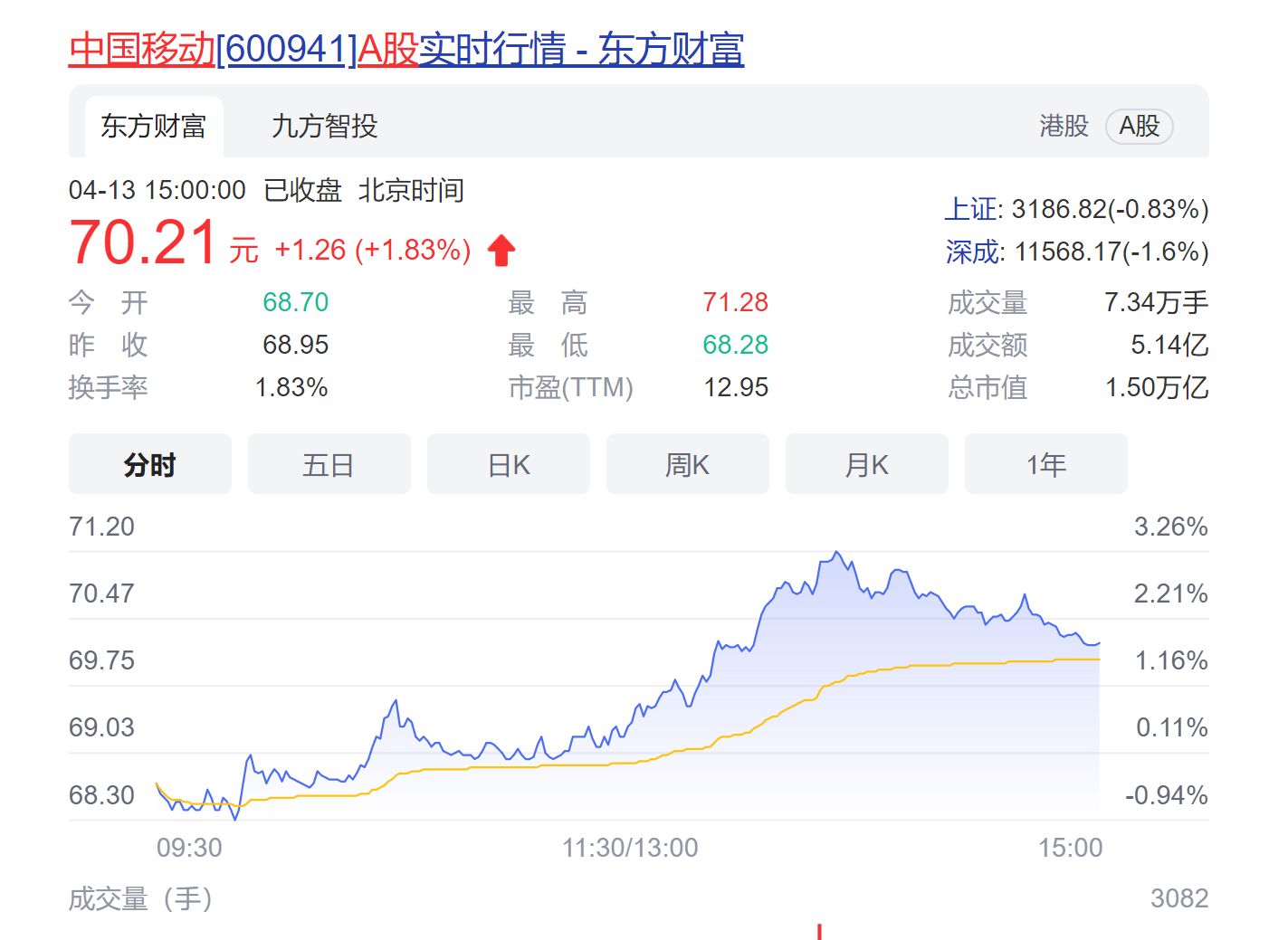Click the 今开 value 68.70
The height and width of the screenshot is (940, 1288).
(296, 302)
